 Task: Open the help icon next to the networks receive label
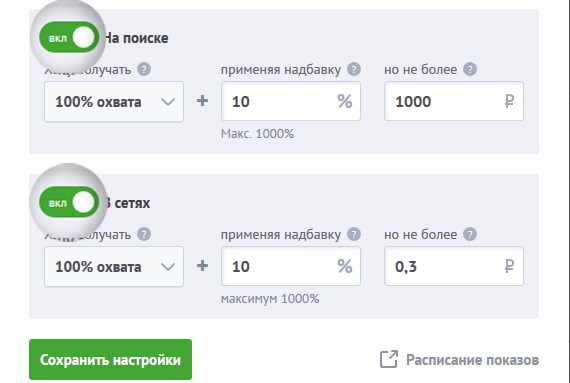[144, 234]
